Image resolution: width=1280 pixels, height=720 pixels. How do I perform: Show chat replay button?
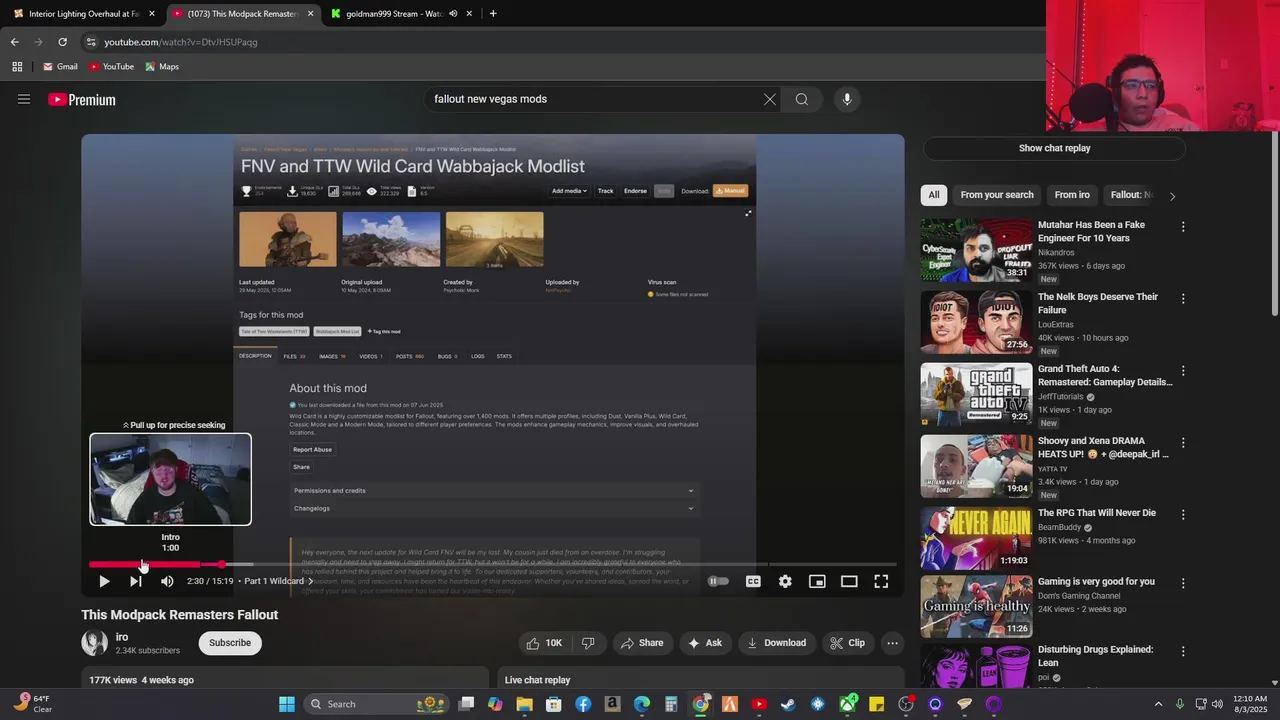coord(1054,148)
